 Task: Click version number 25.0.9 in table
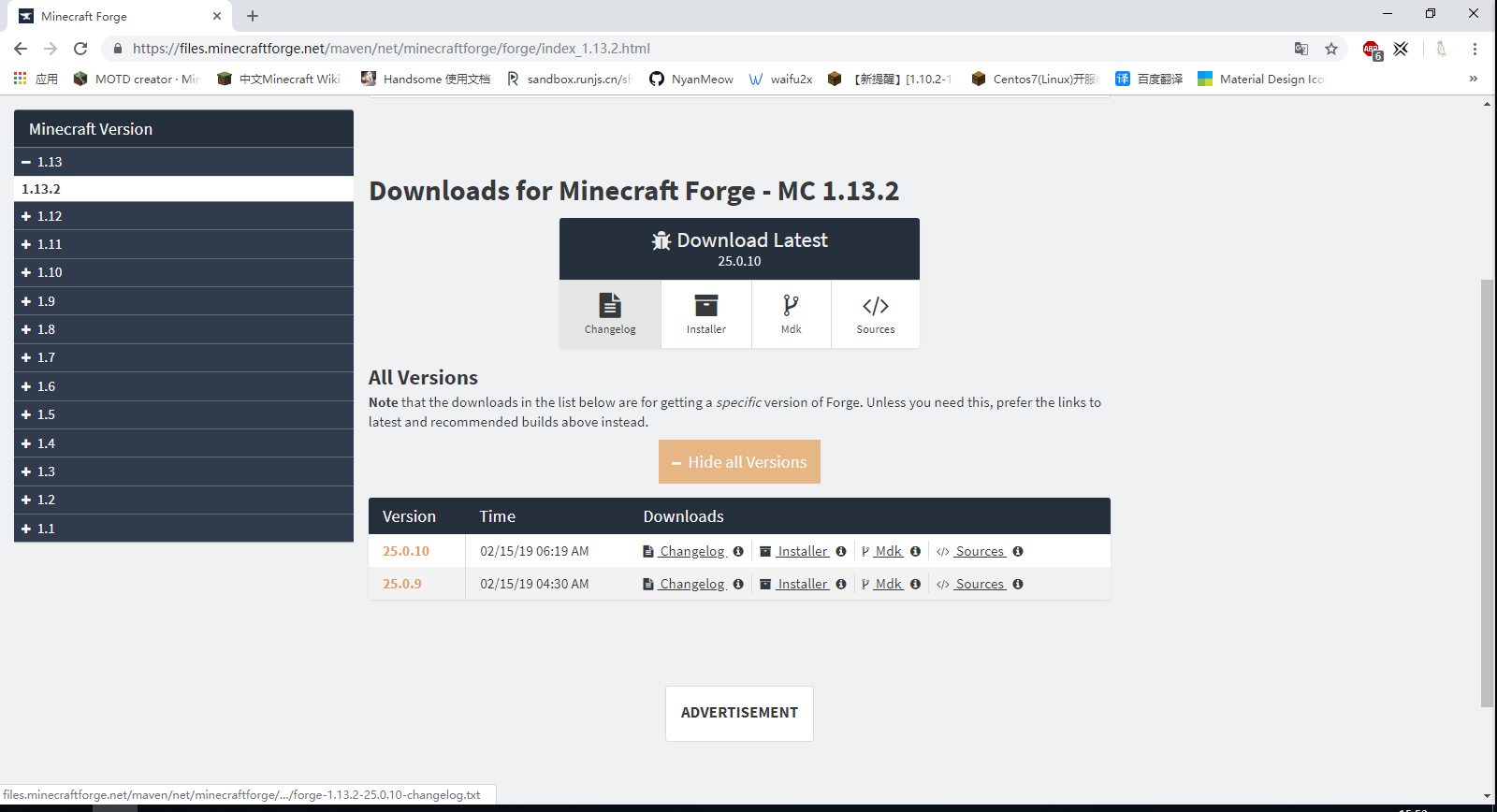point(402,585)
